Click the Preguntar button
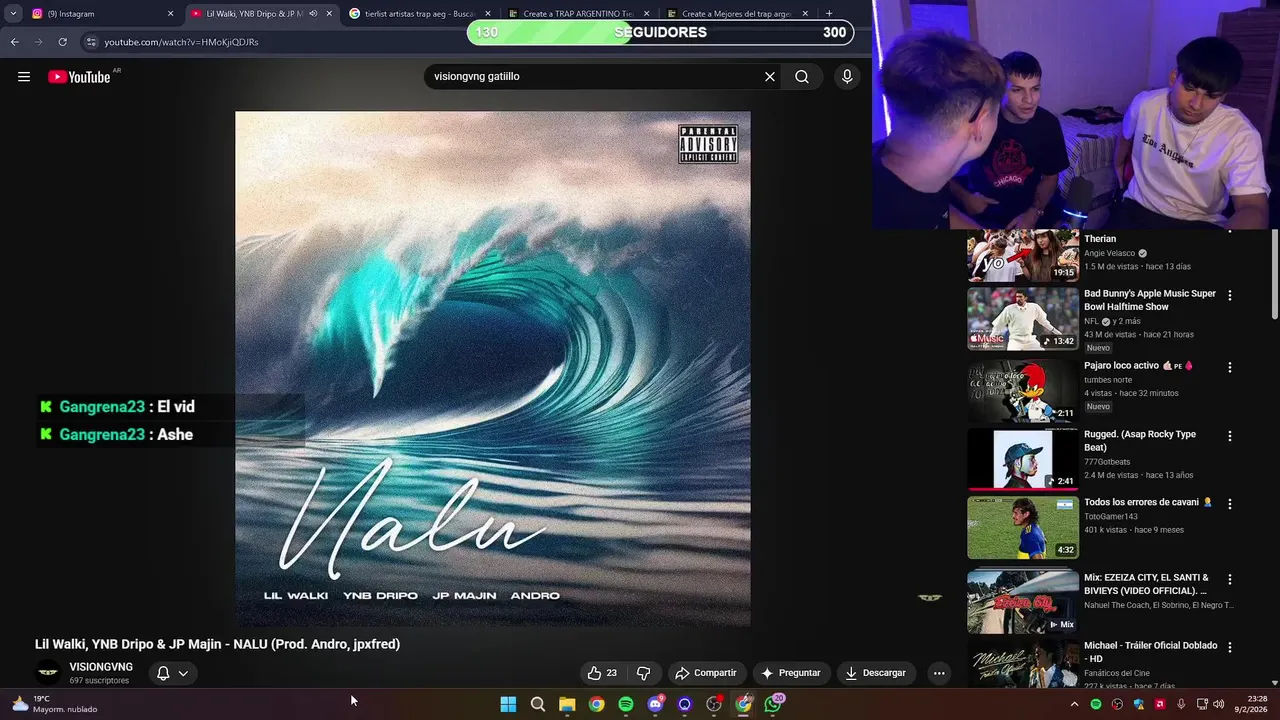This screenshot has width=1280, height=720. [790, 673]
